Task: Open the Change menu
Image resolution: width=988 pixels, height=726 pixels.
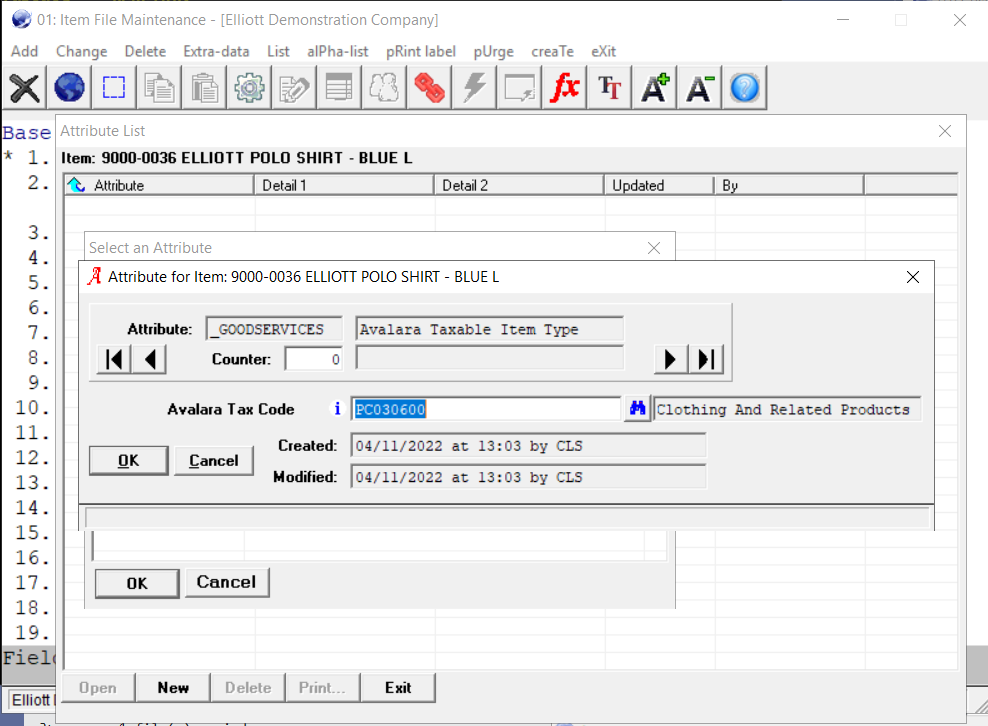Action: point(81,52)
